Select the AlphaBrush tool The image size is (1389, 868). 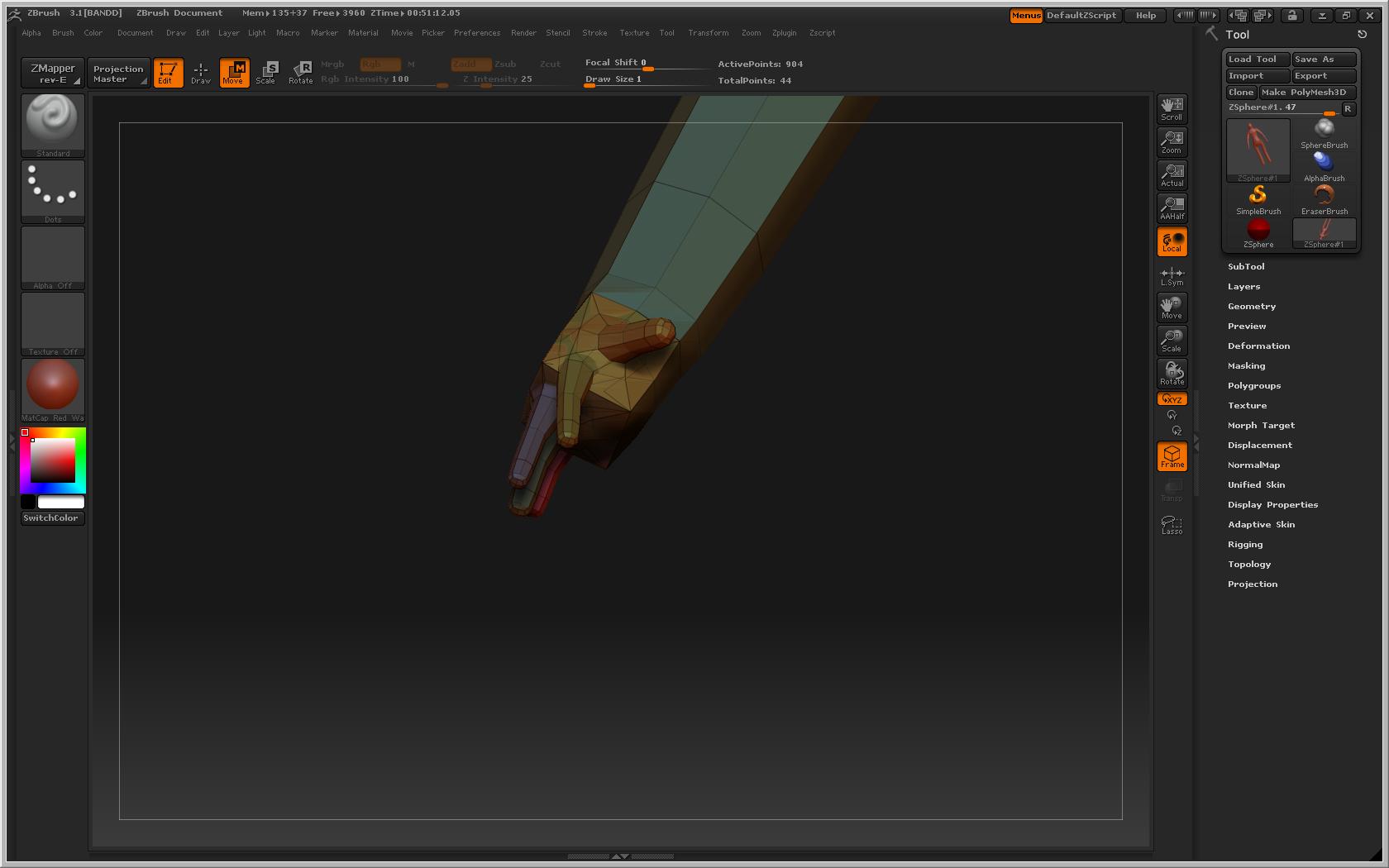(x=1325, y=167)
